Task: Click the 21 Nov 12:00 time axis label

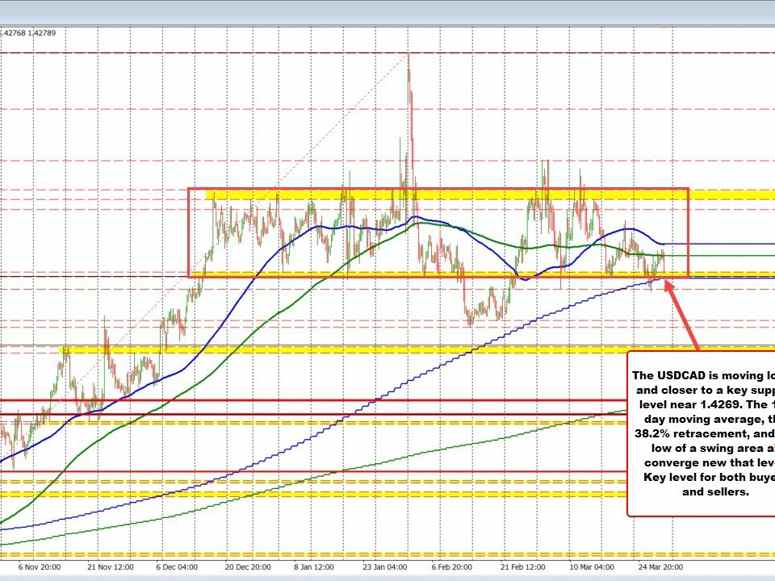Action: pyautogui.click(x=110, y=567)
